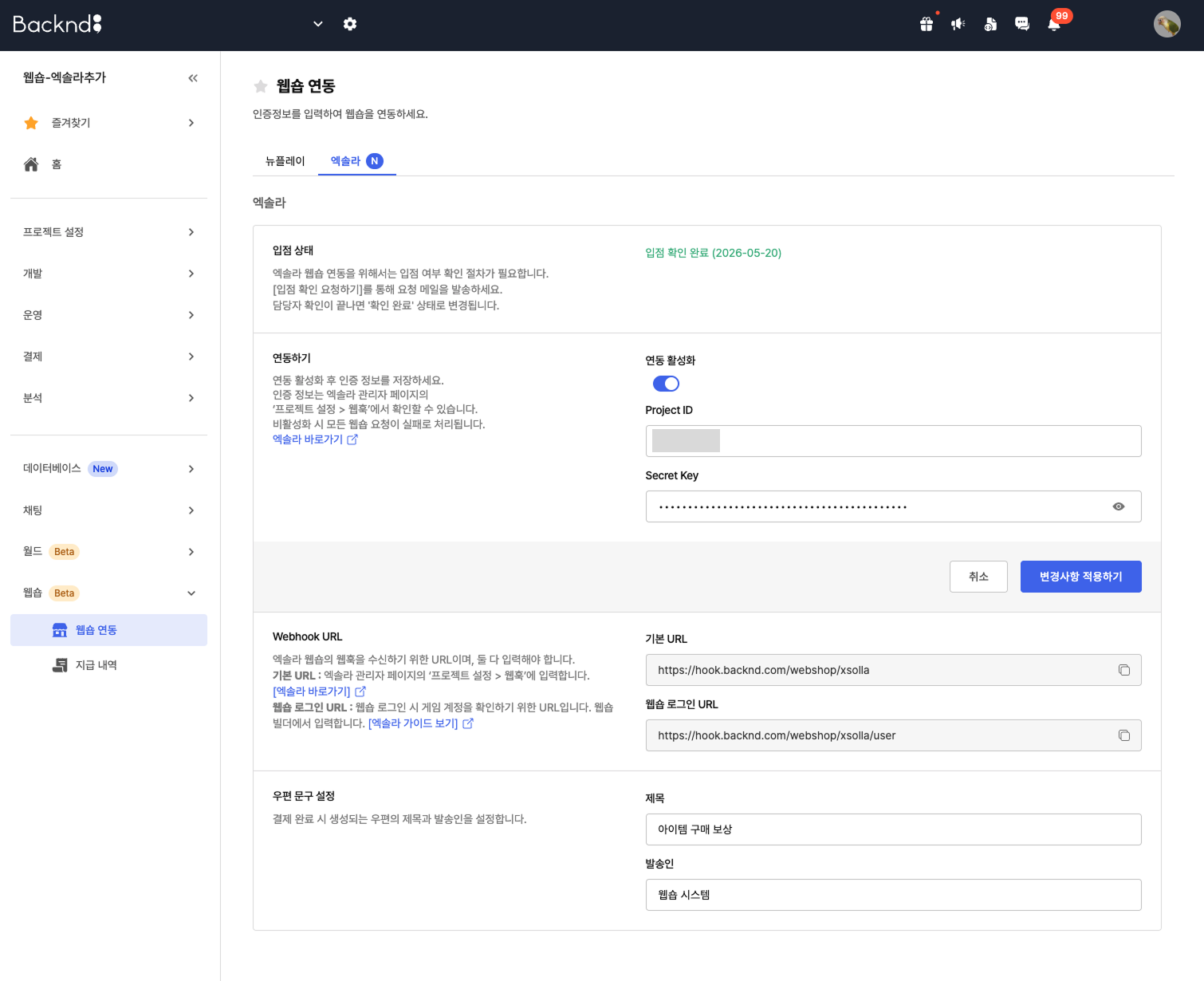
Task: Open the gift box icon in the header
Action: point(927,24)
